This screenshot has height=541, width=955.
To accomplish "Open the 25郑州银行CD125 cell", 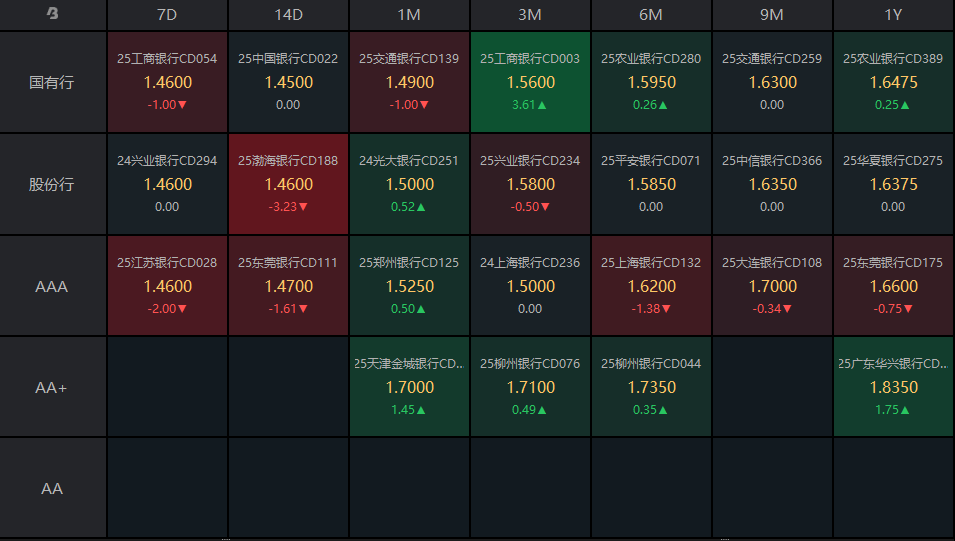I will (409, 286).
